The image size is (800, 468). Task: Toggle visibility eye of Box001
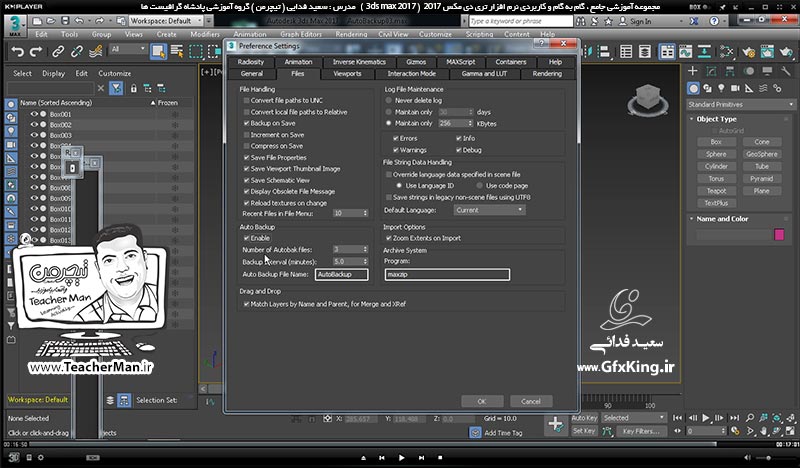[34, 114]
